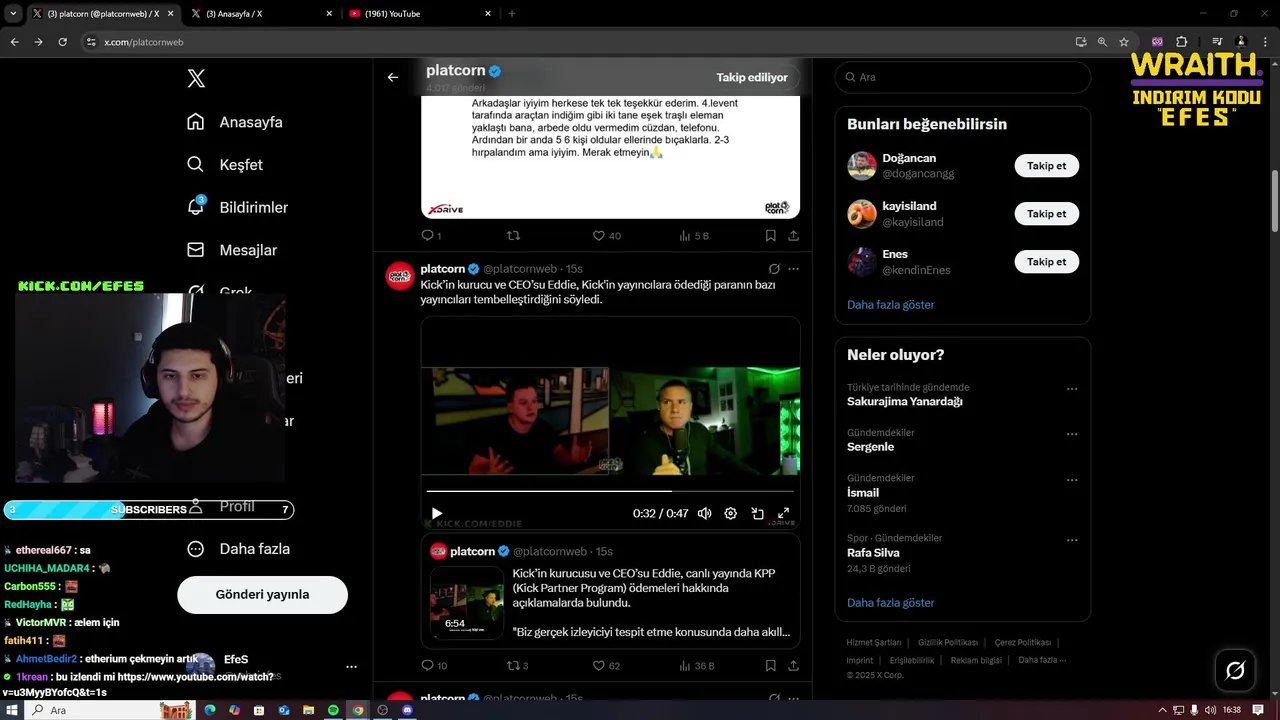Viewport: 1280px width, 720px height.
Task: Open more options on Eddie tweet
Action: click(793, 269)
